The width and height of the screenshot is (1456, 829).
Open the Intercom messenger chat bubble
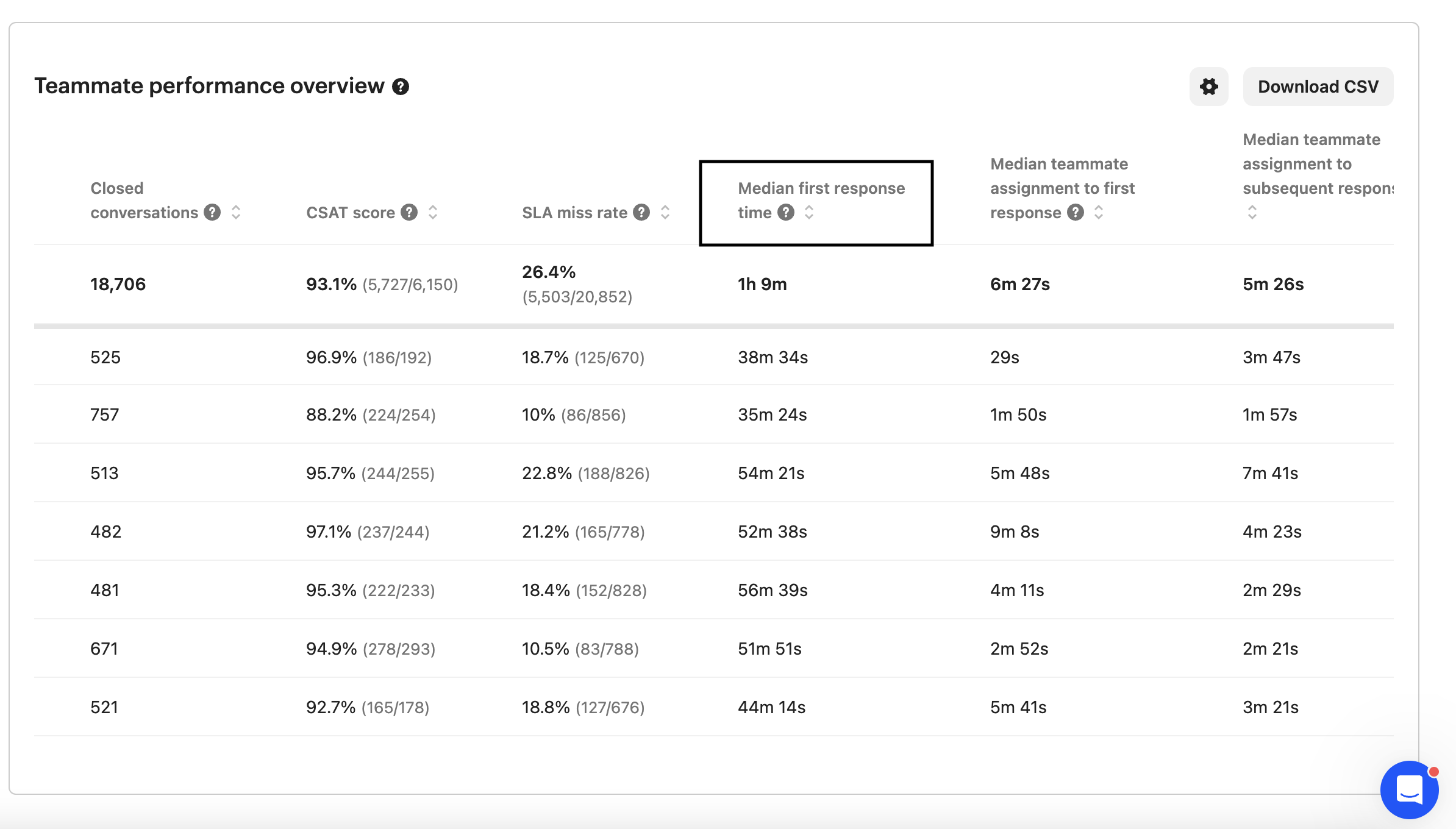coord(1409,790)
